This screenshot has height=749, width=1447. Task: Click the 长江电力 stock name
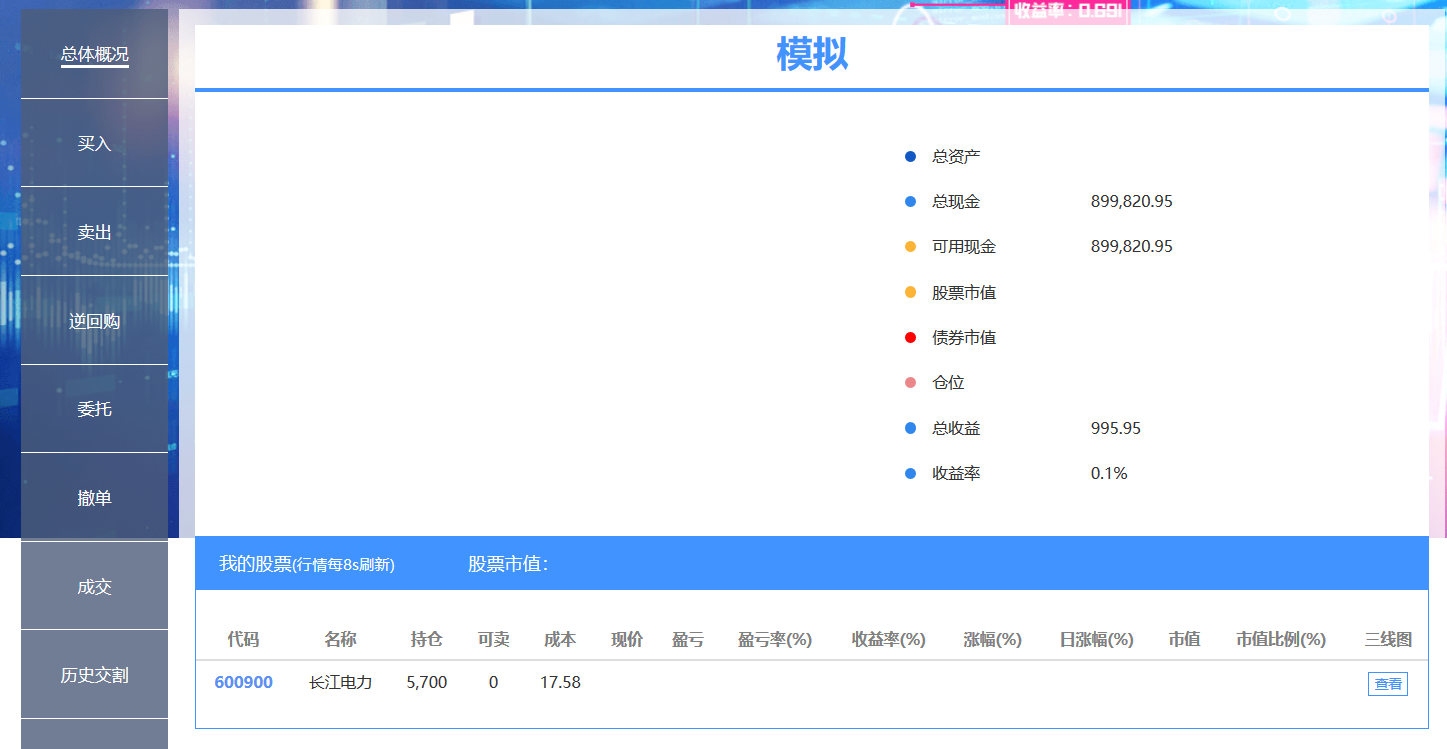click(x=340, y=683)
